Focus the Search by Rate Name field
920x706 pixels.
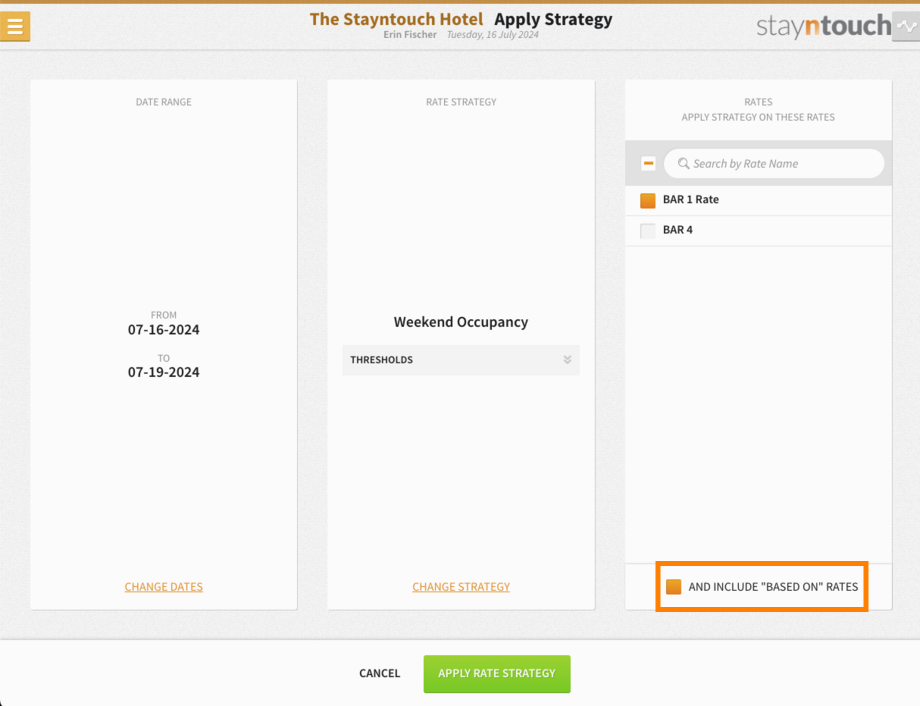point(774,164)
